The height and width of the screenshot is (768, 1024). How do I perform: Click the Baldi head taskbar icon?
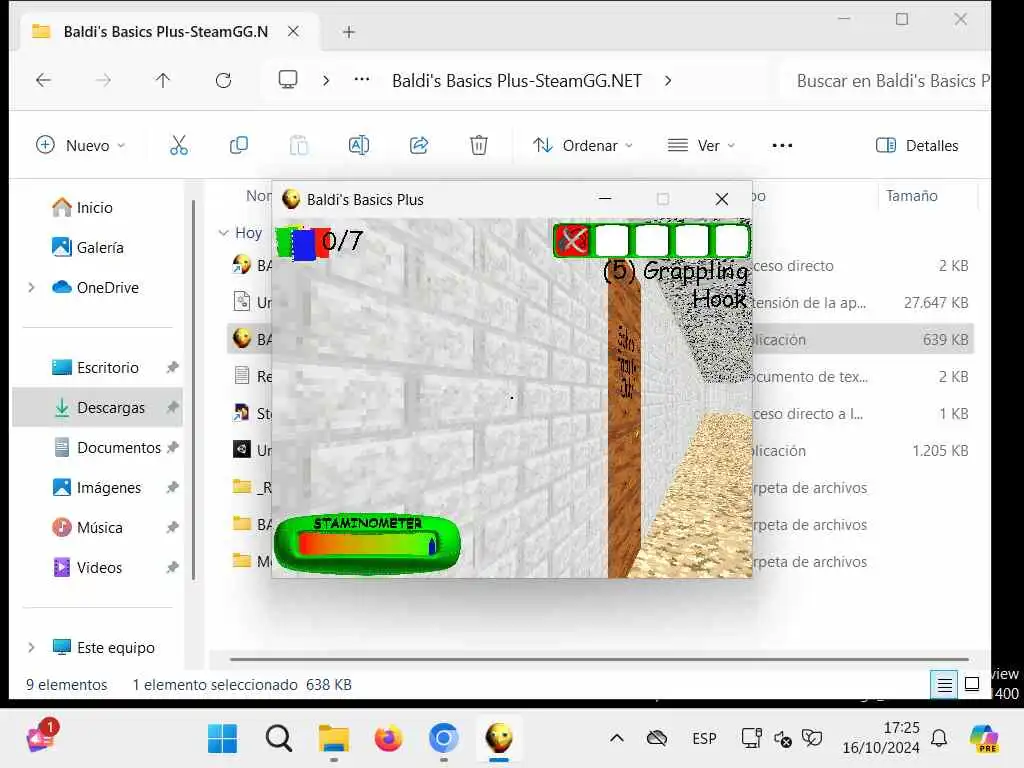click(499, 738)
